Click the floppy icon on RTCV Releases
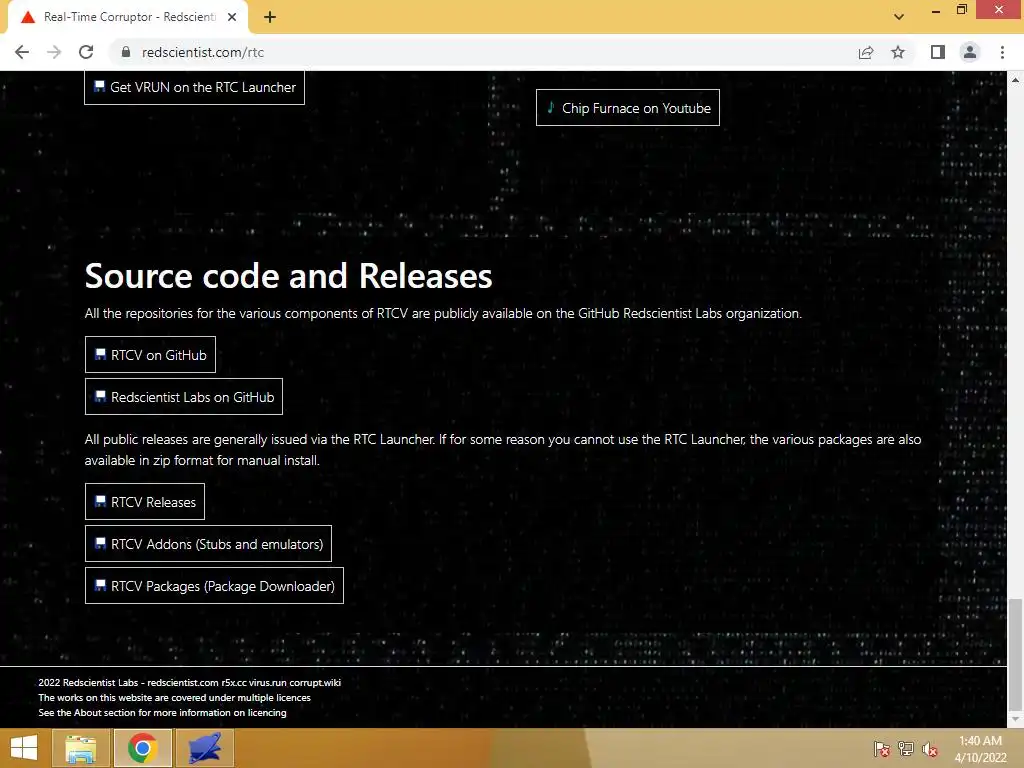The height and width of the screenshot is (768, 1024). pyautogui.click(x=101, y=501)
